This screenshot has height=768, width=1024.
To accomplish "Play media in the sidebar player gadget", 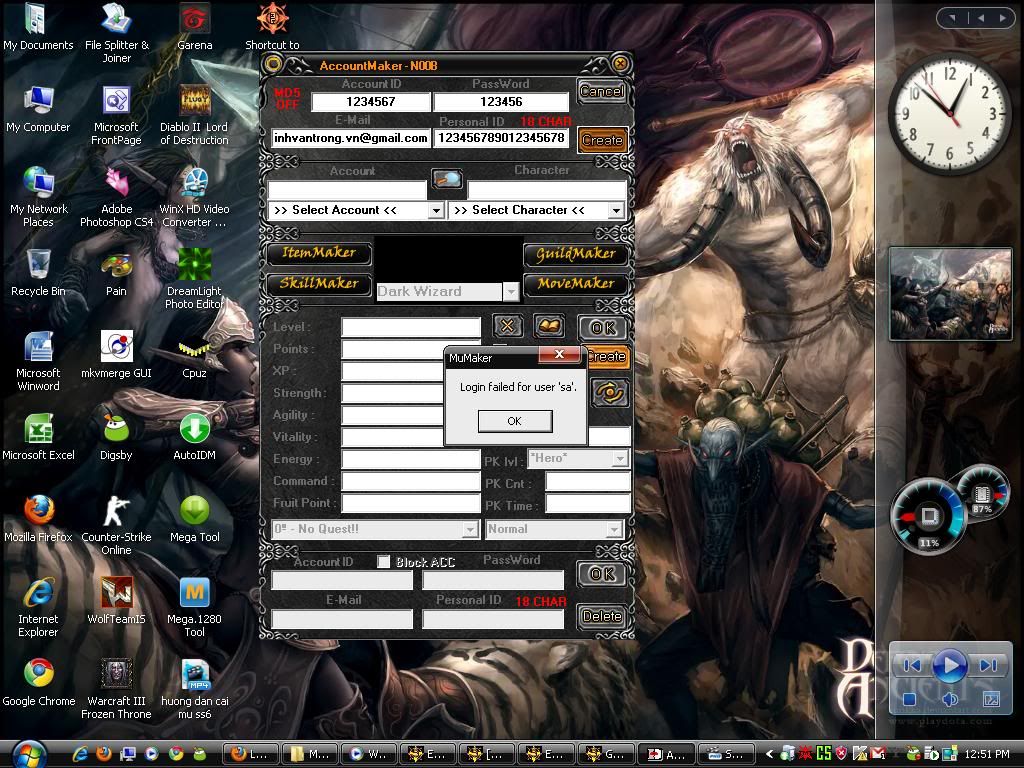I will [x=950, y=665].
